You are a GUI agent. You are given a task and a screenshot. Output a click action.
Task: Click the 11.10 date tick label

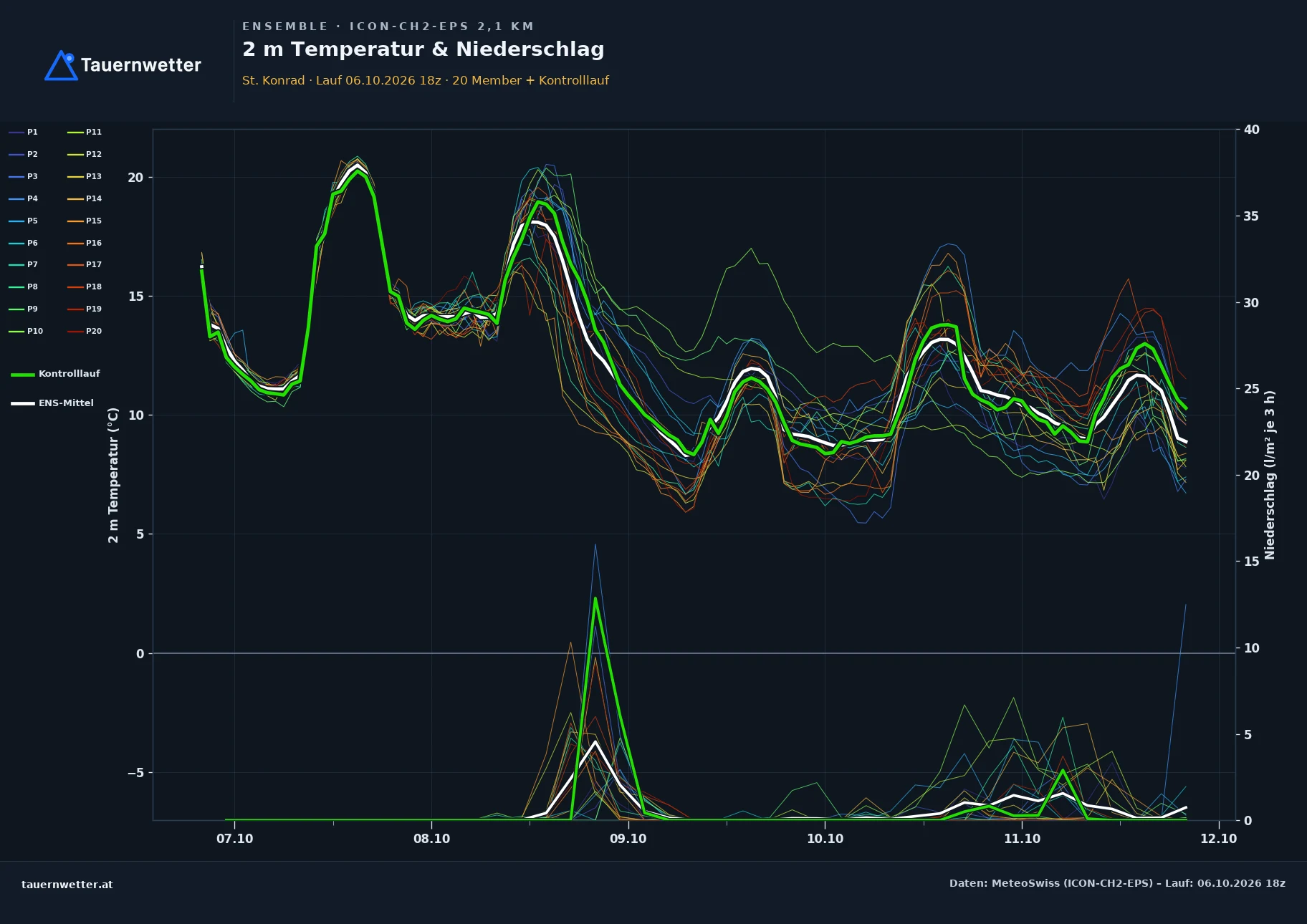click(1022, 839)
